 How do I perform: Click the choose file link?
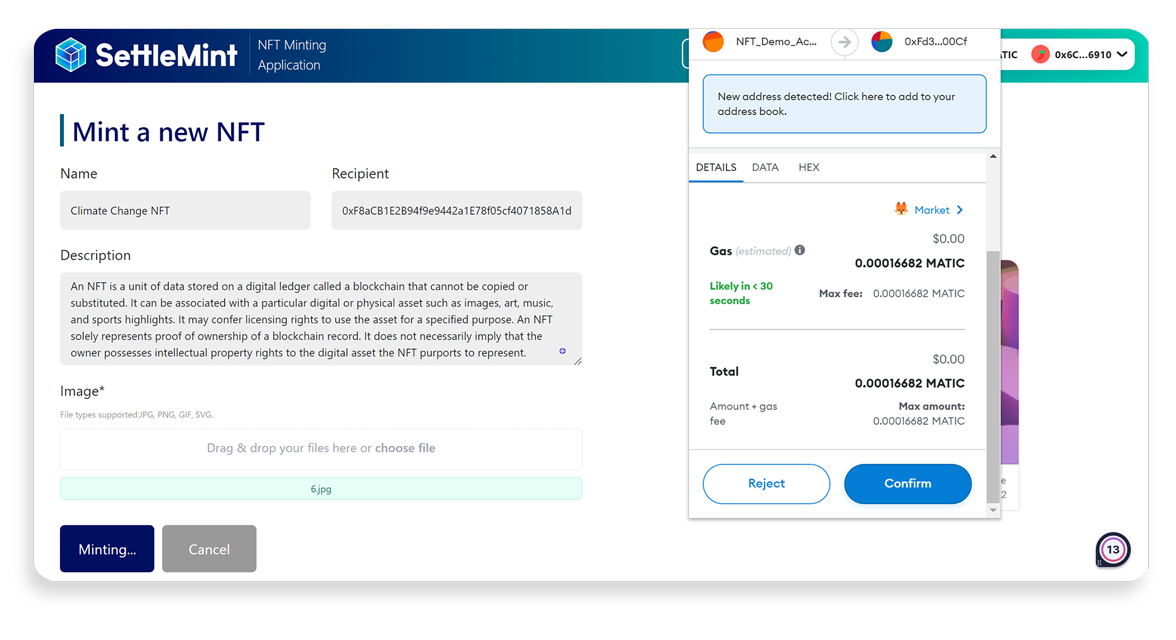405,448
